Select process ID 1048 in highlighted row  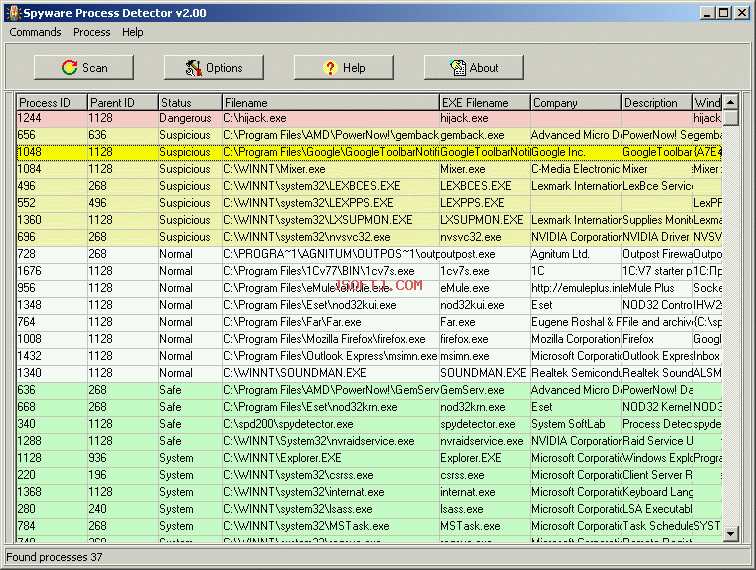coord(52,152)
